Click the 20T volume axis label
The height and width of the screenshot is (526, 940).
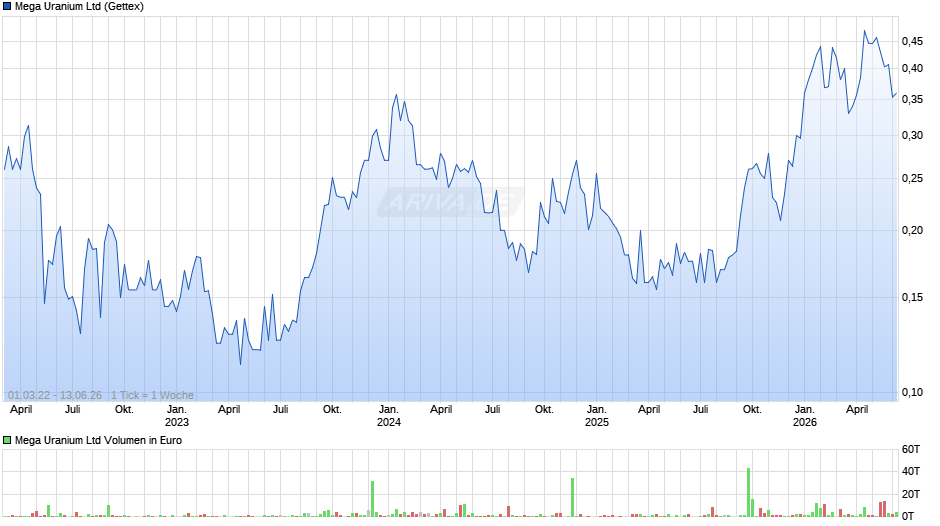click(911, 494)
